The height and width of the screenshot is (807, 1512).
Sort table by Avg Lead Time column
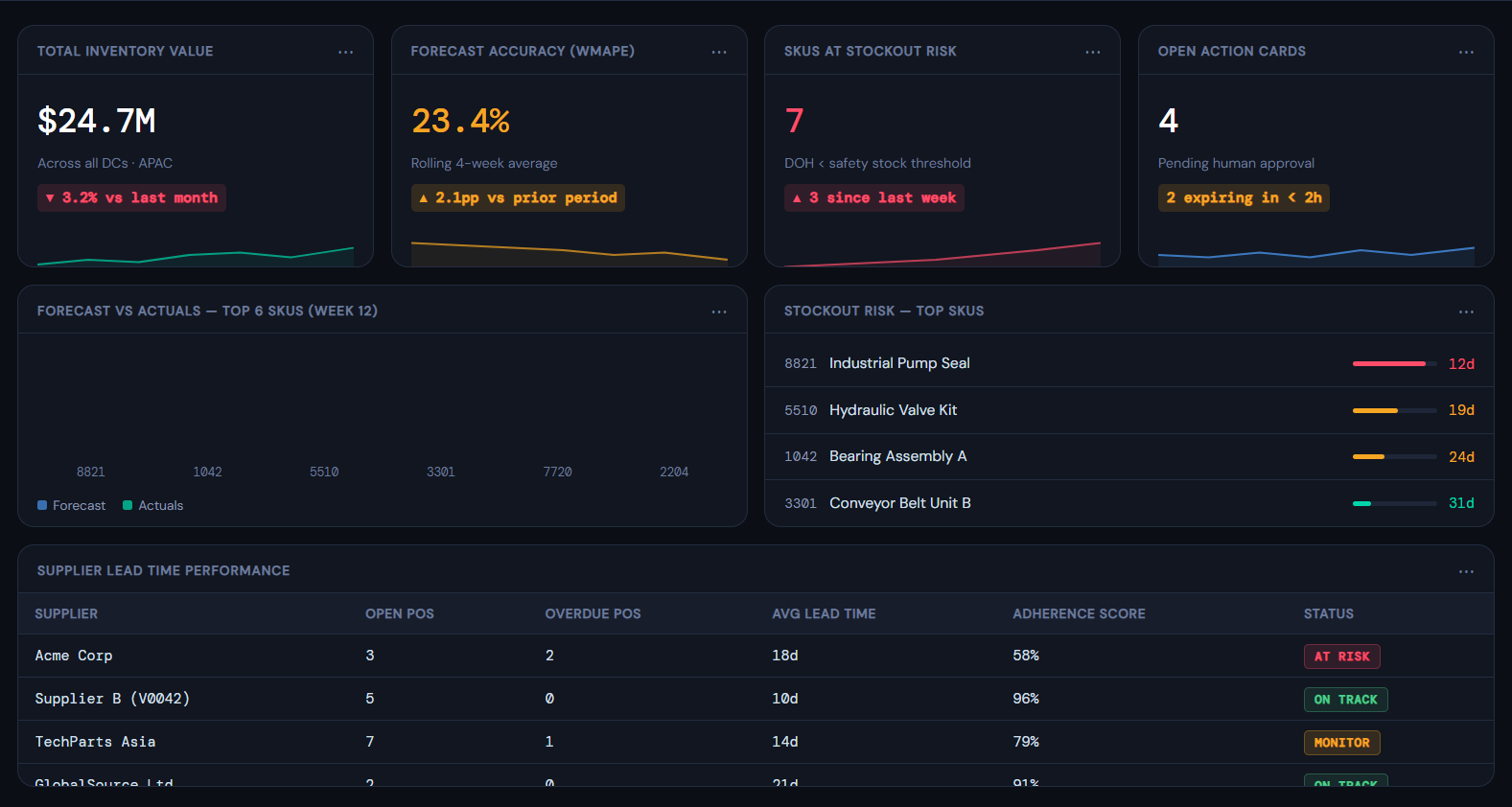point(824,613)
